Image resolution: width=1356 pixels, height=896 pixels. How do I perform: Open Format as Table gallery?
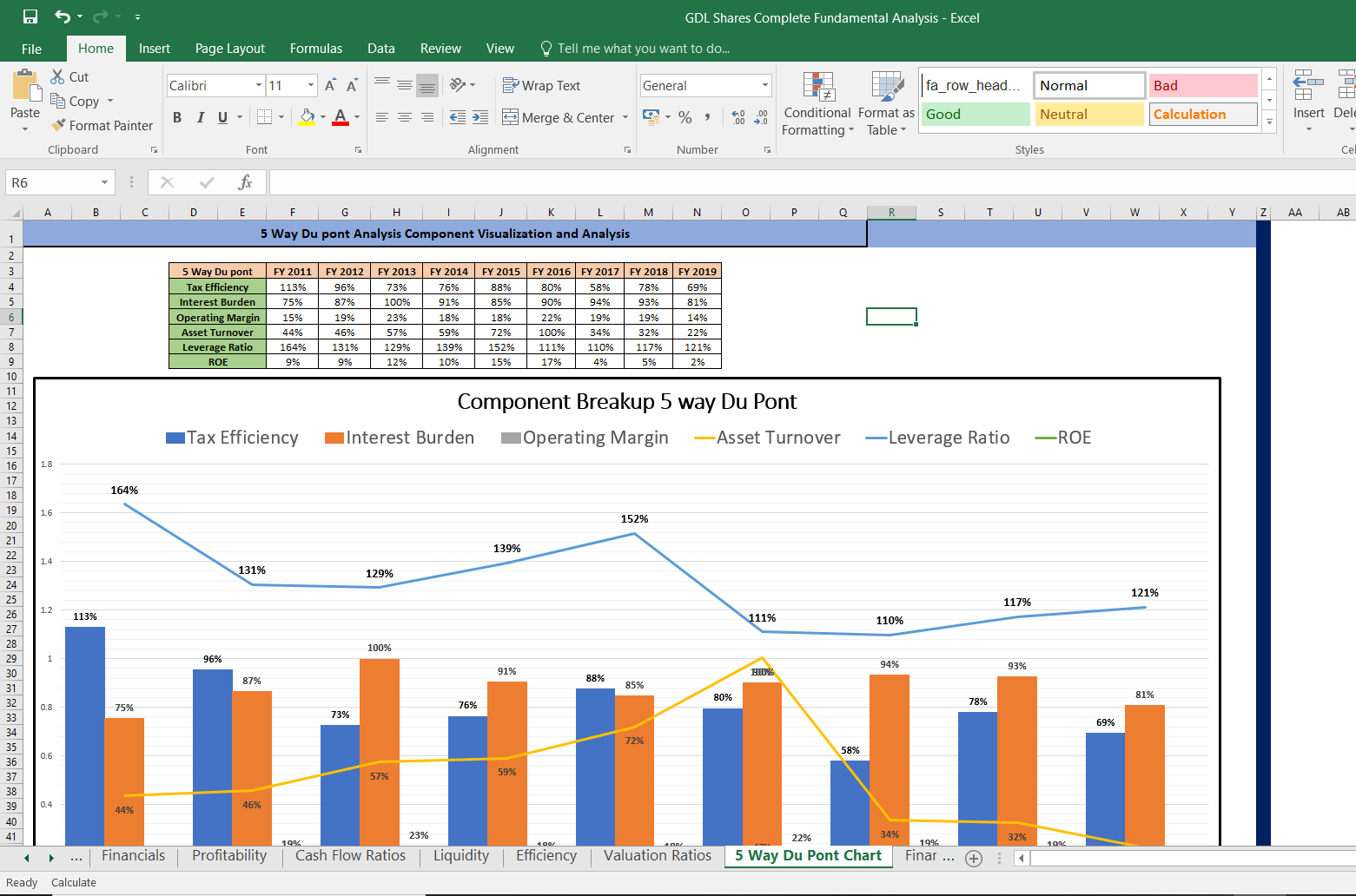[886, 104]
